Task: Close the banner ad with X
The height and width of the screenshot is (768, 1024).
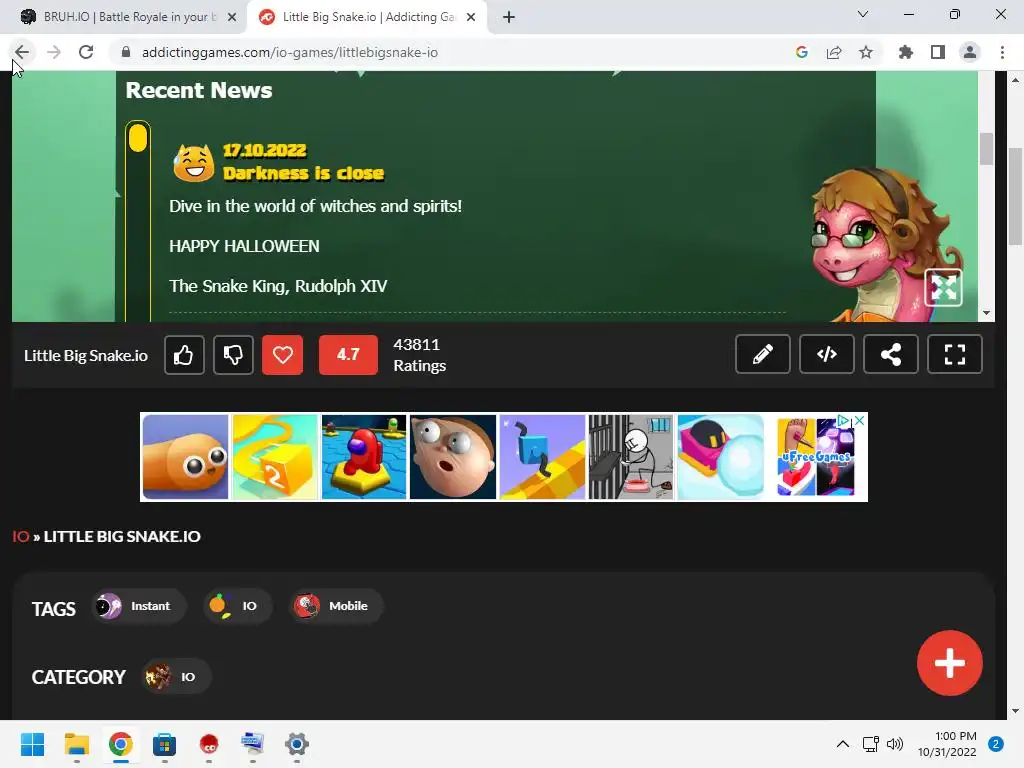Action: click(x=860, y=421)
